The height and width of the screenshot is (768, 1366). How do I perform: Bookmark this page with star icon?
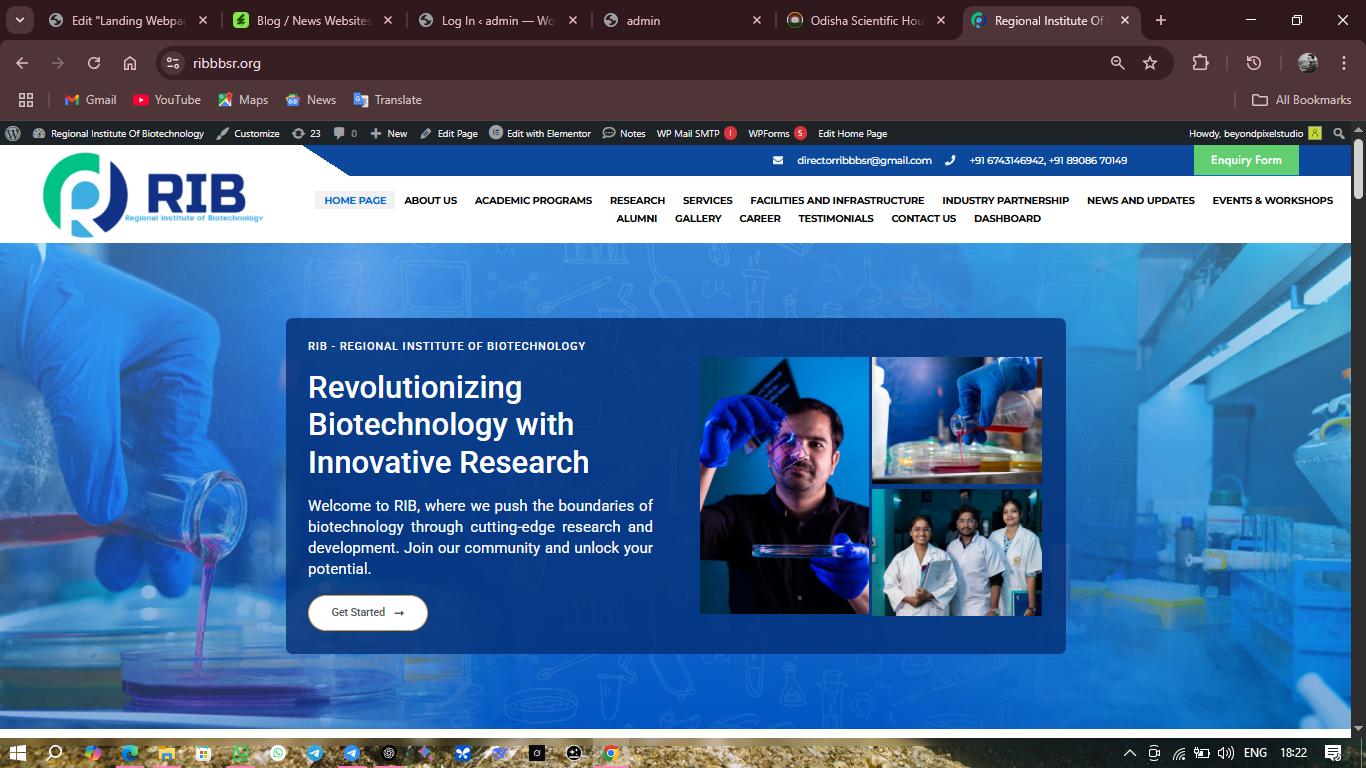1150,63
